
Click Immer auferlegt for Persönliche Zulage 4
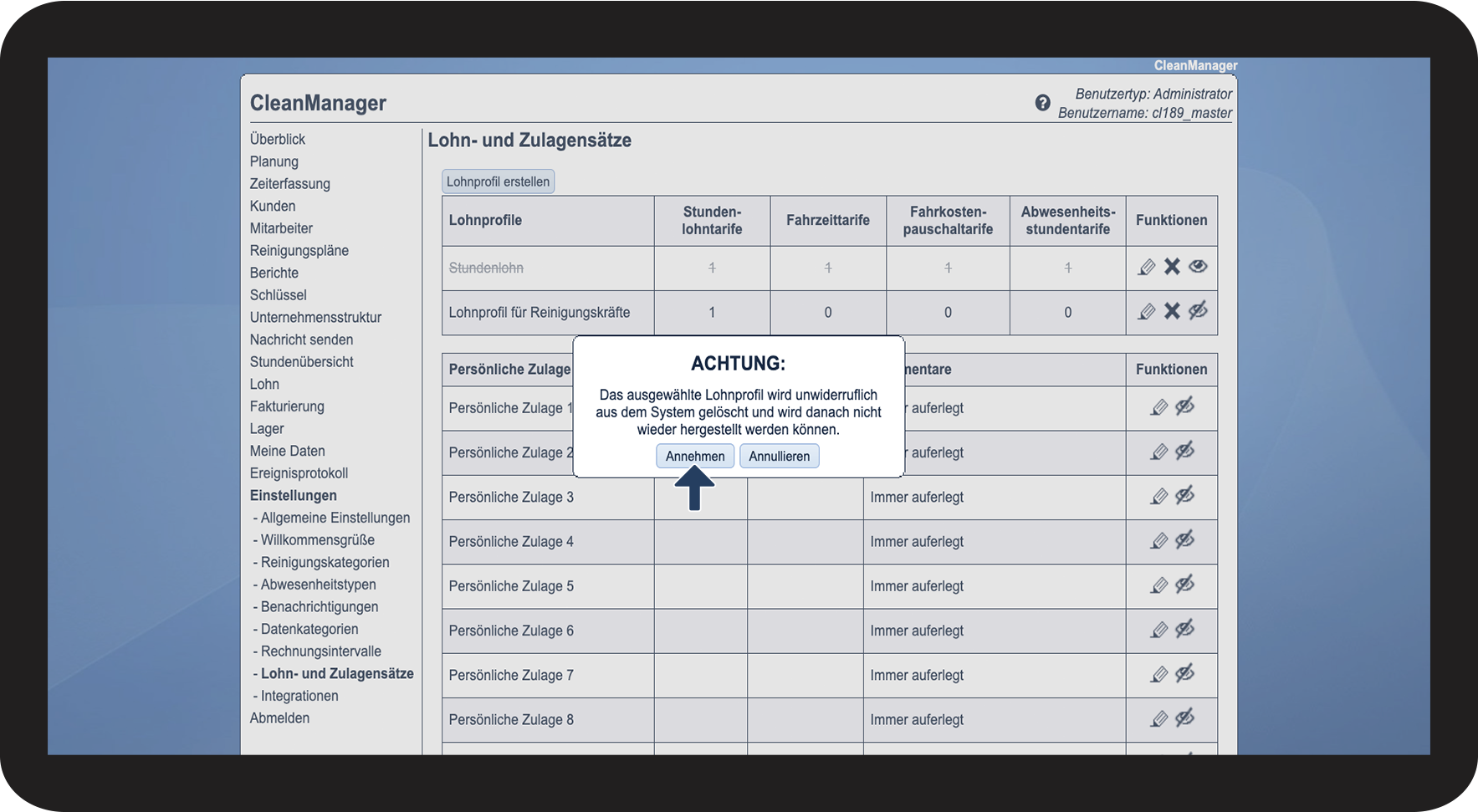(x=917, y=541)
